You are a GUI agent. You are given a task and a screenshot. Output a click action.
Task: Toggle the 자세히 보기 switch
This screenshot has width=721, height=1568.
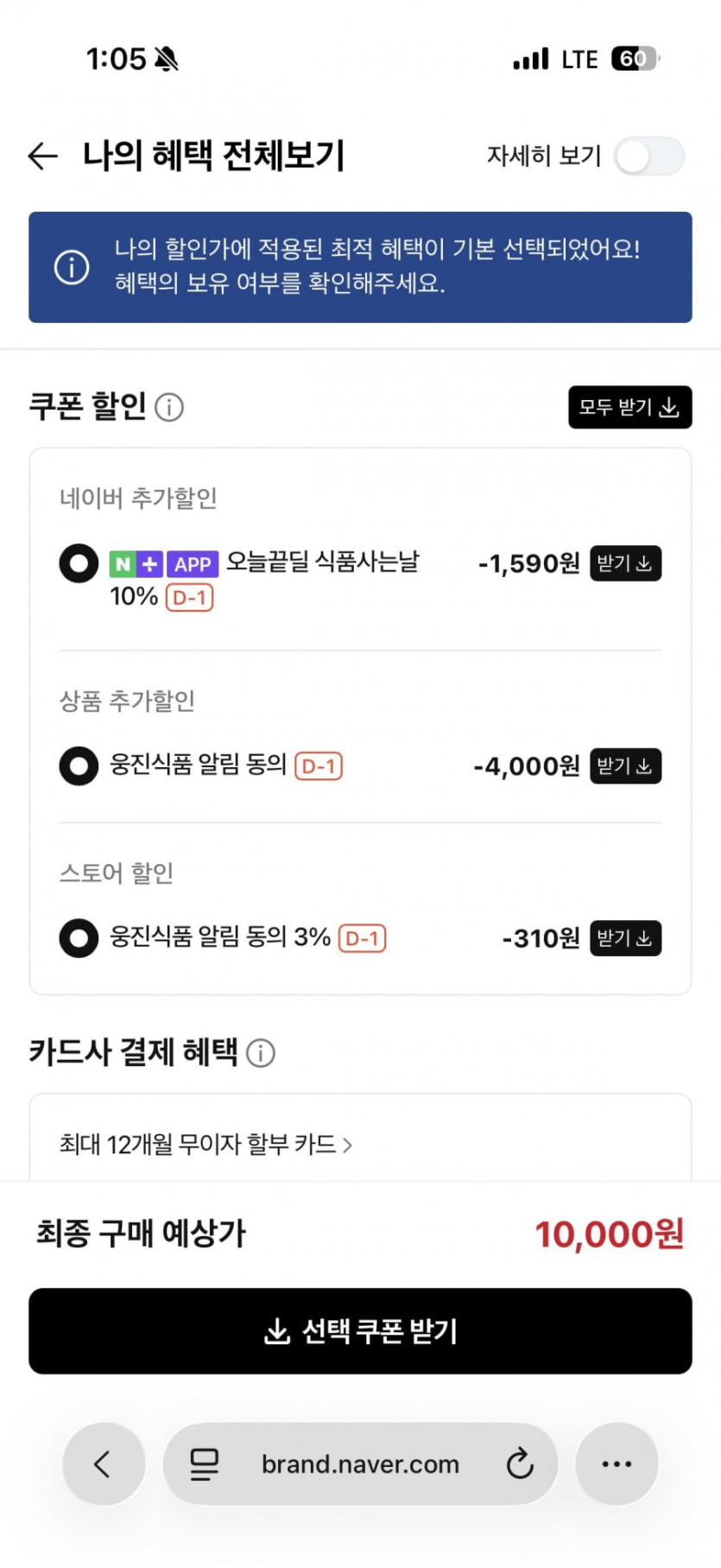(649, 156)
